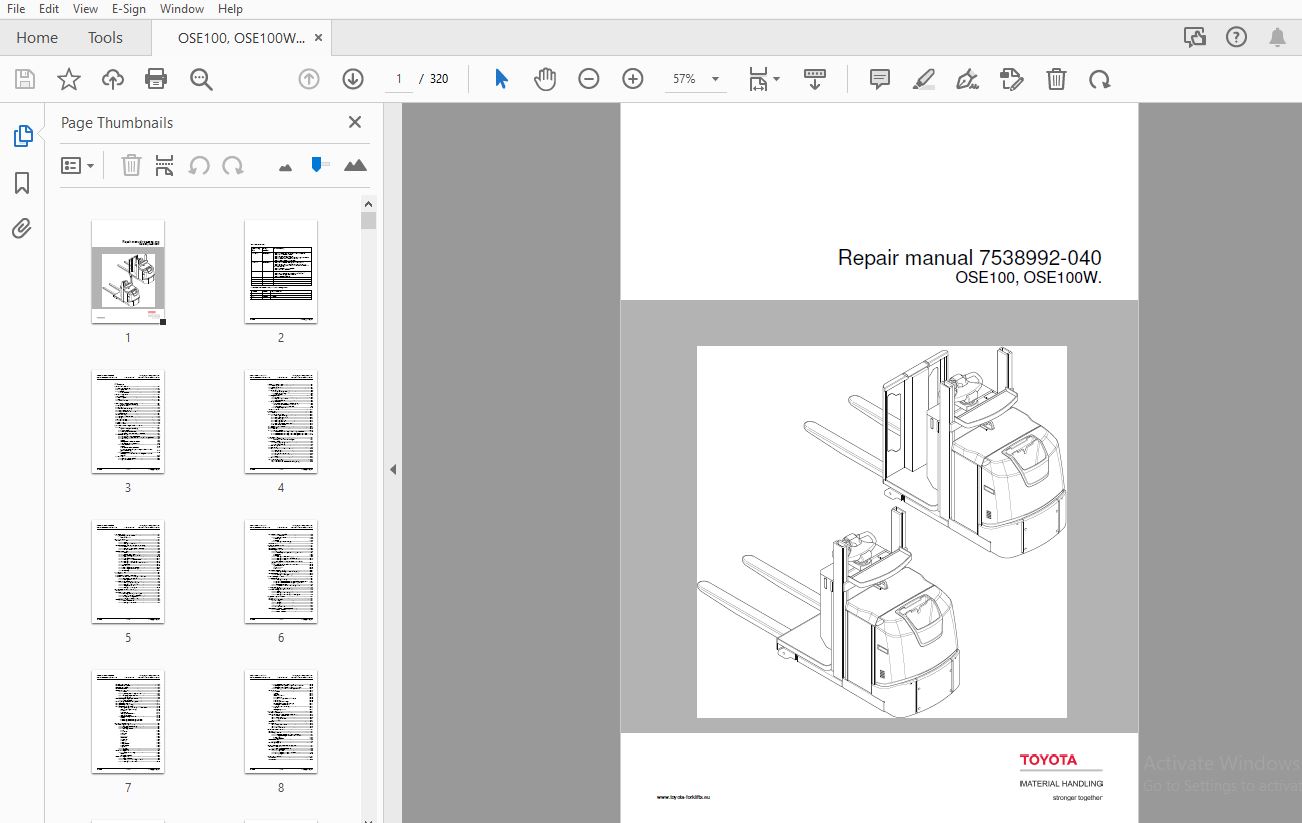Screen dimensions: 1302x823
Task: Open thumbnails panel options dropdown
Action: [x=78, y=165]
